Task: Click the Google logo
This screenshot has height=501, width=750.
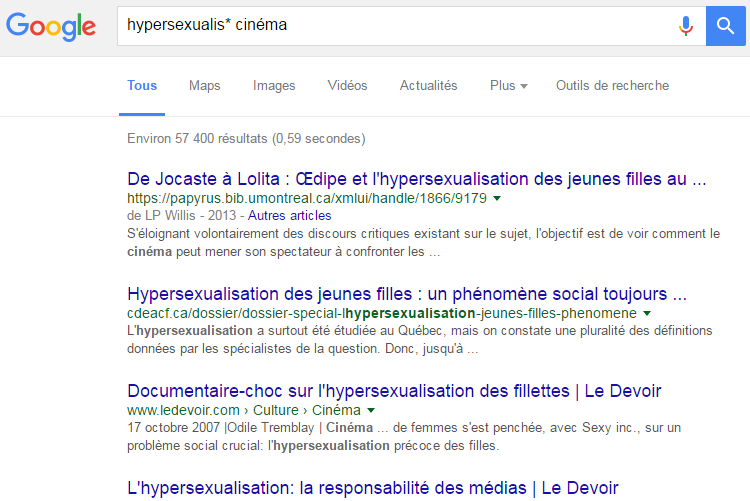Action: click(x=51, y=26)
